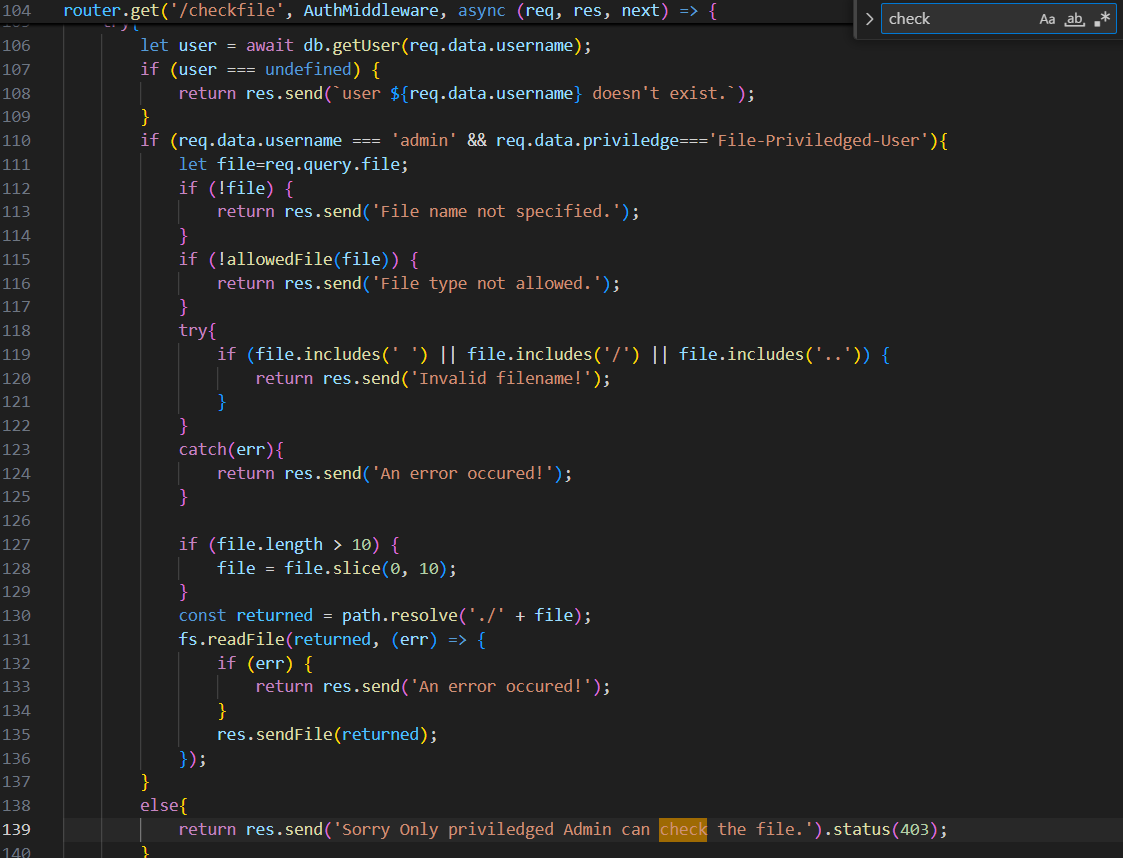Image resolution: width=1123 pixels, height=858 pixels.
Task: Click the highlighted 'check' match on line 139
Action: tap(683, 829)
